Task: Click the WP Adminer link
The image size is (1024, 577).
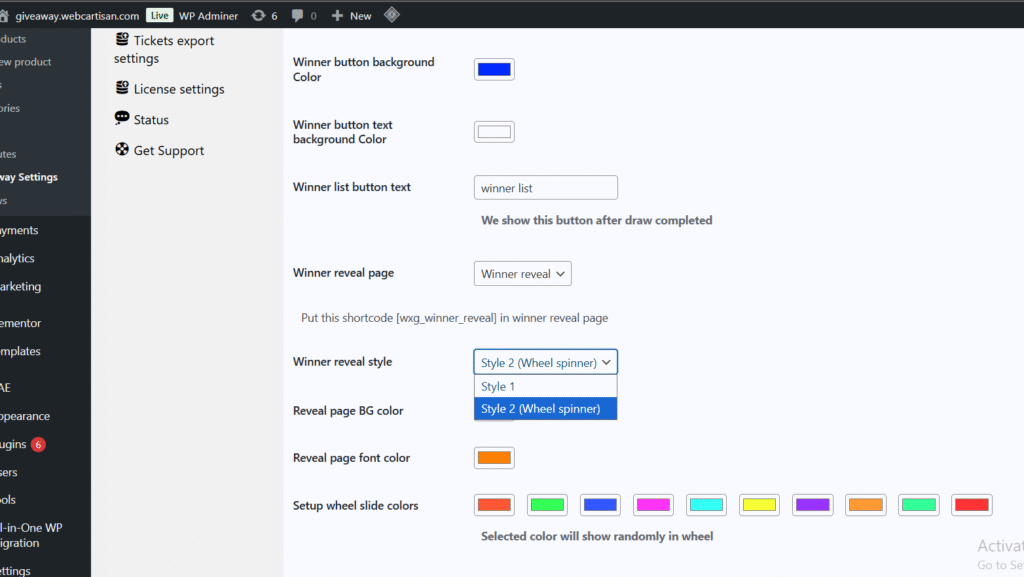Action: pyautogui.click(x=208, y=15)
